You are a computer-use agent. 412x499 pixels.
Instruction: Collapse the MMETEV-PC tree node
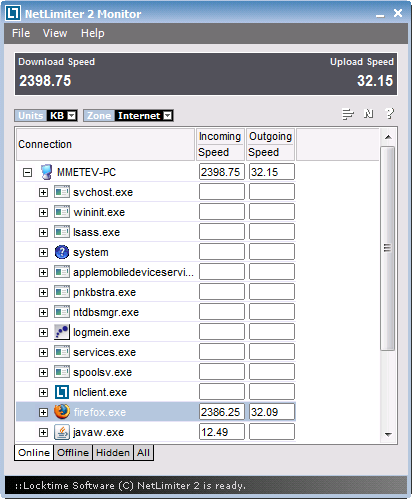coord(27,172)
